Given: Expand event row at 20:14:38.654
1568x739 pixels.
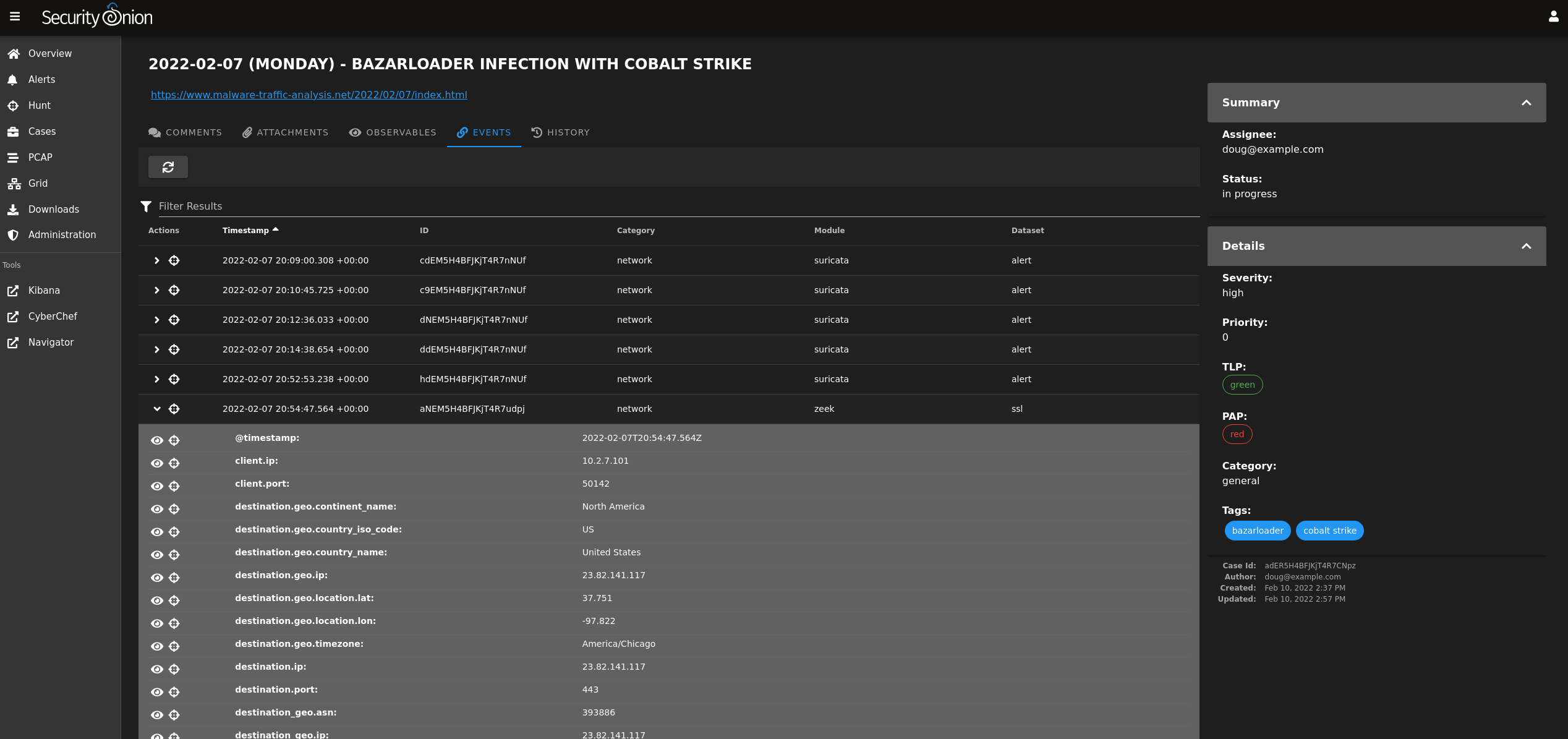Looking at the screenshot, I should [x=157, y=350].
